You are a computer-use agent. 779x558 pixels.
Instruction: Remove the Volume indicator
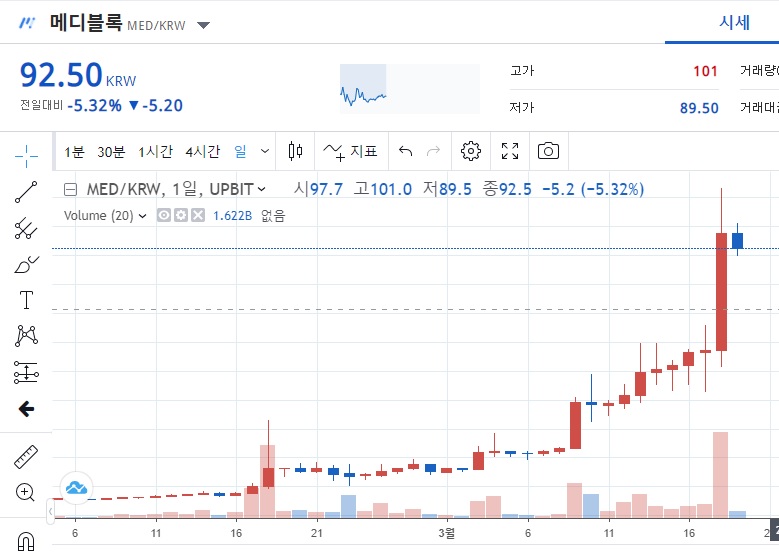point(198,215)
